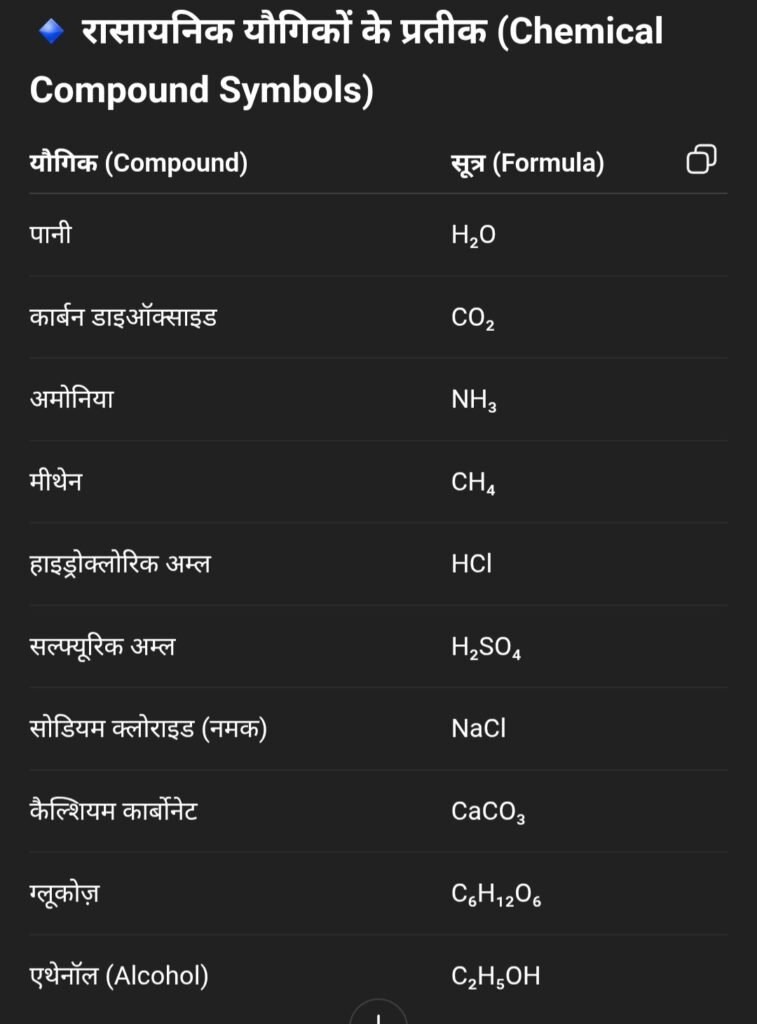Image resolution: width=757 pixels, height=1024 pixels.
Task: Select the NaCl formula cell
Action: click(x=479, y=728)
